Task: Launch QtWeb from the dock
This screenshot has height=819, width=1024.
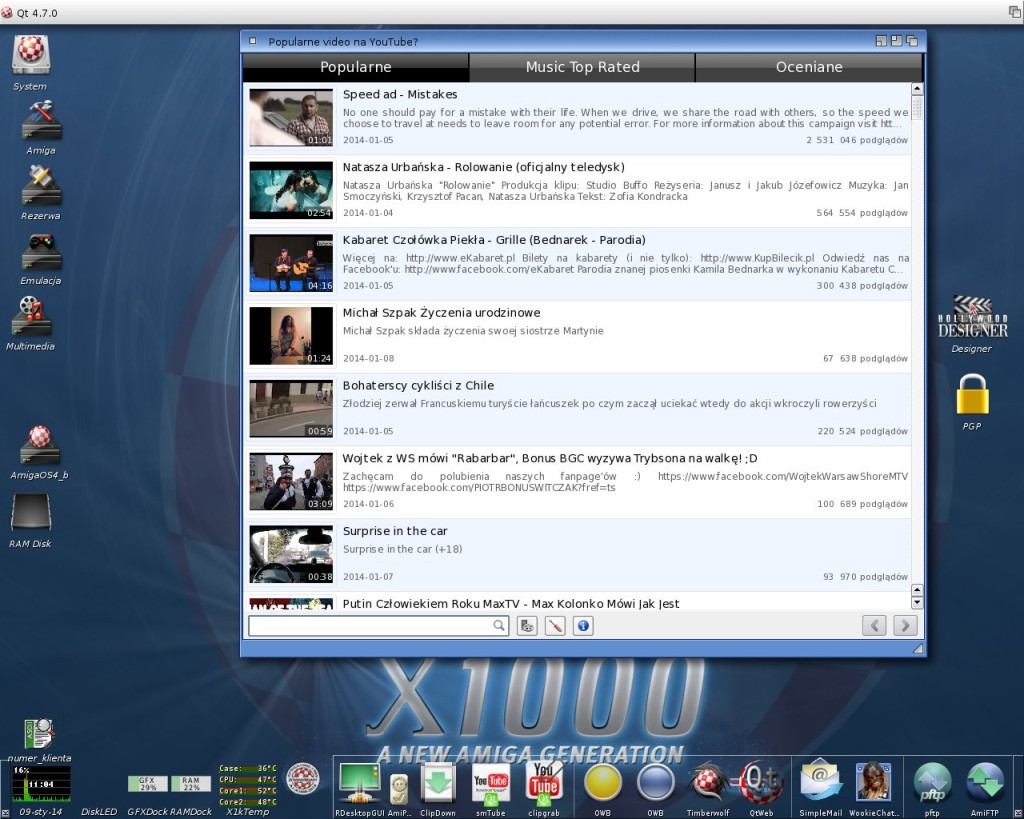Action: point(761,782)
